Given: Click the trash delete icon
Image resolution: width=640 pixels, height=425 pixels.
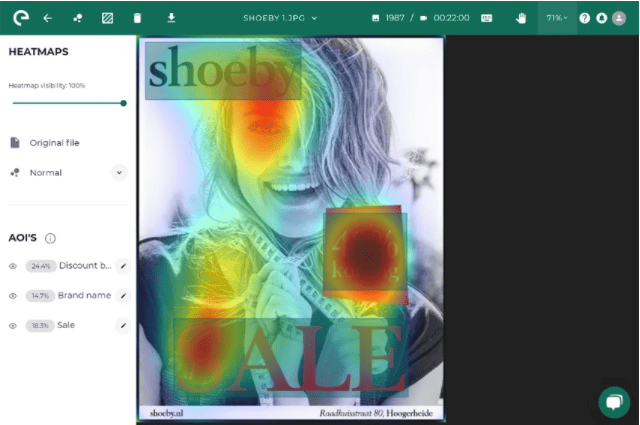Looking at the screenshot, I should pyautogui.click(x=137, y=18).
